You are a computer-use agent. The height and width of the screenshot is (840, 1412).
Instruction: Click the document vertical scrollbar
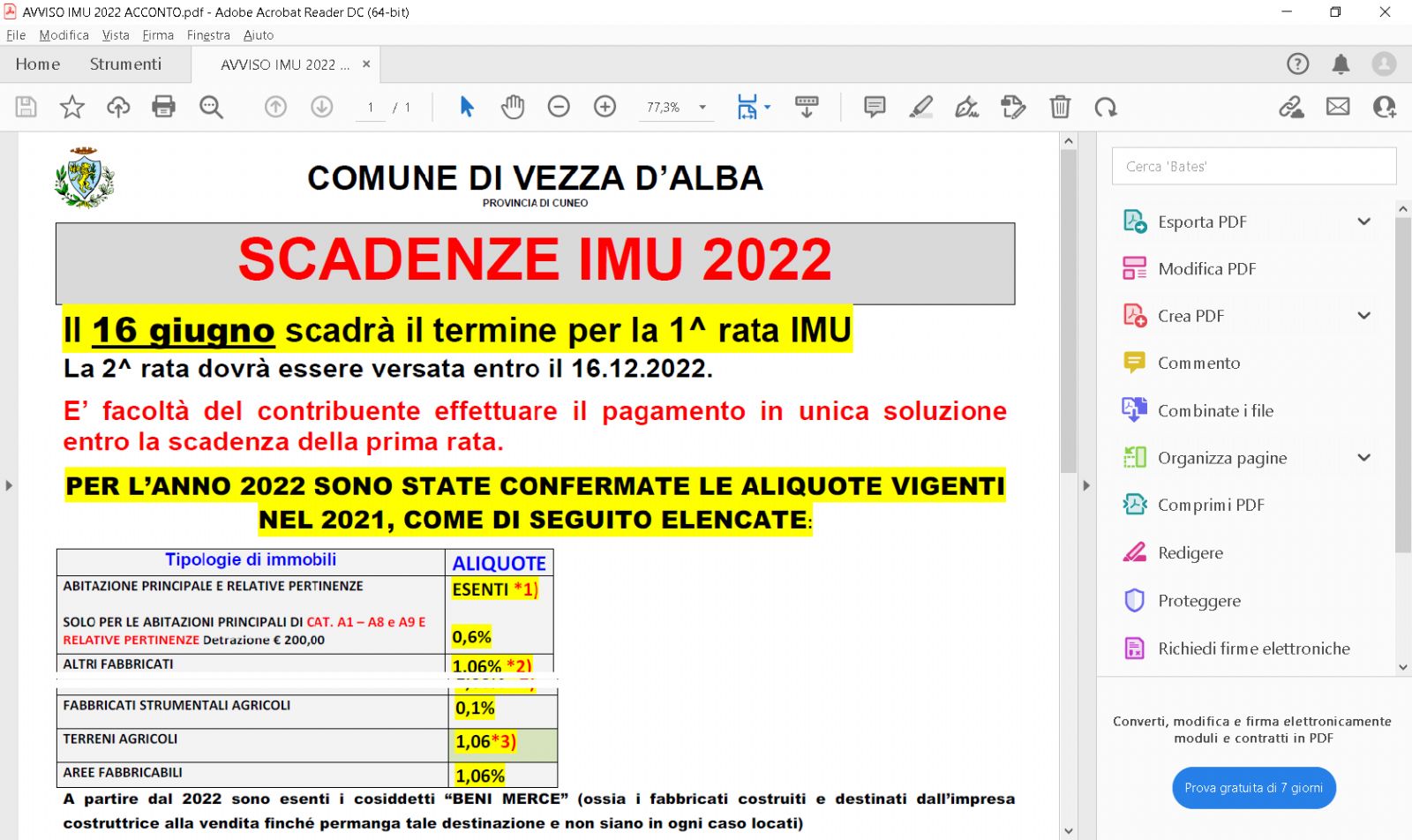1069,309
